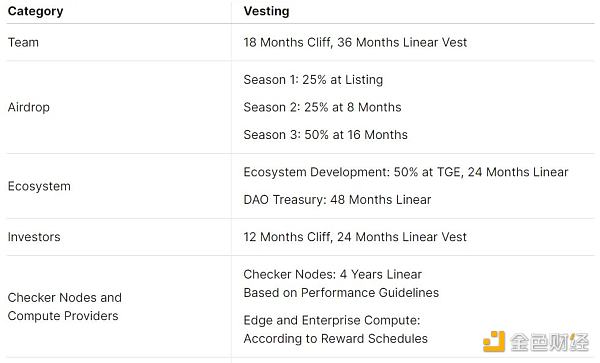Click Season 1: 25% at Listing line

[x=313, y=80]
